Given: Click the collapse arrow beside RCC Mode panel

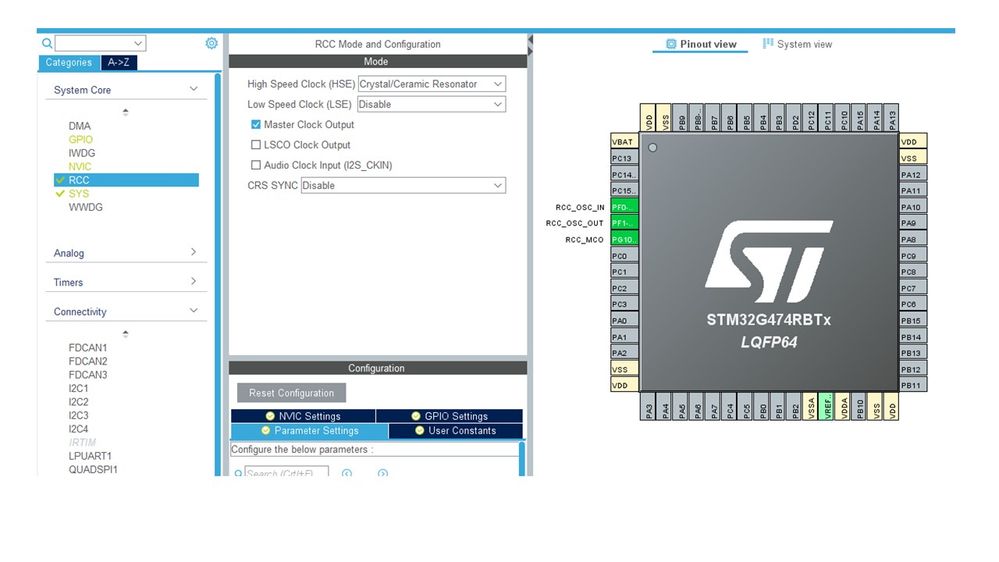Looking at the screenshot, I should tap(530, 40).
